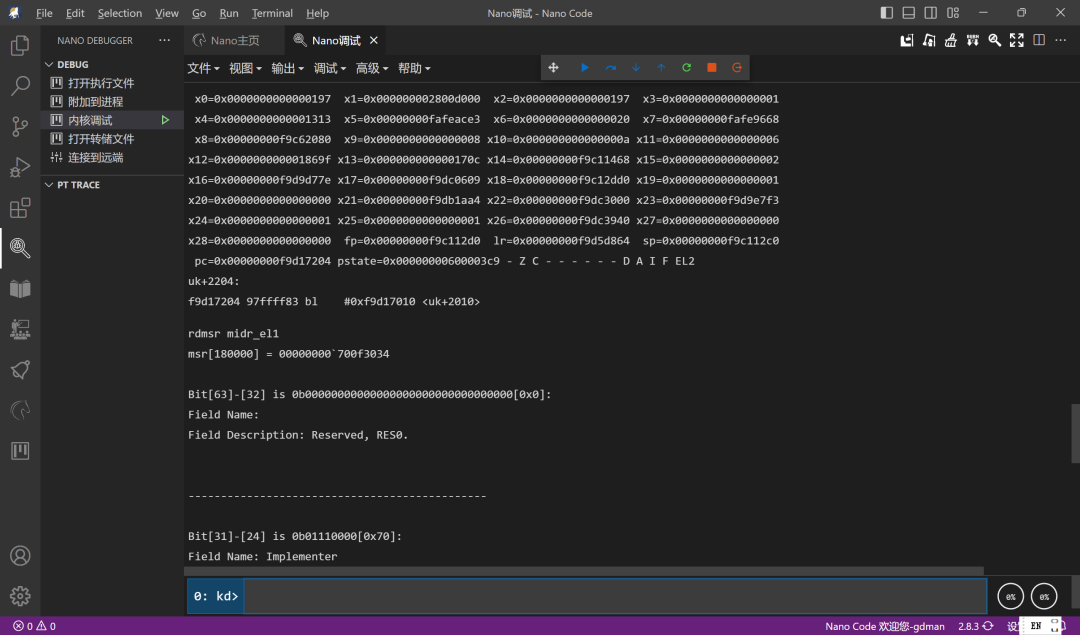Click Step Out up arrow in debug toolbar

[661, 67]
